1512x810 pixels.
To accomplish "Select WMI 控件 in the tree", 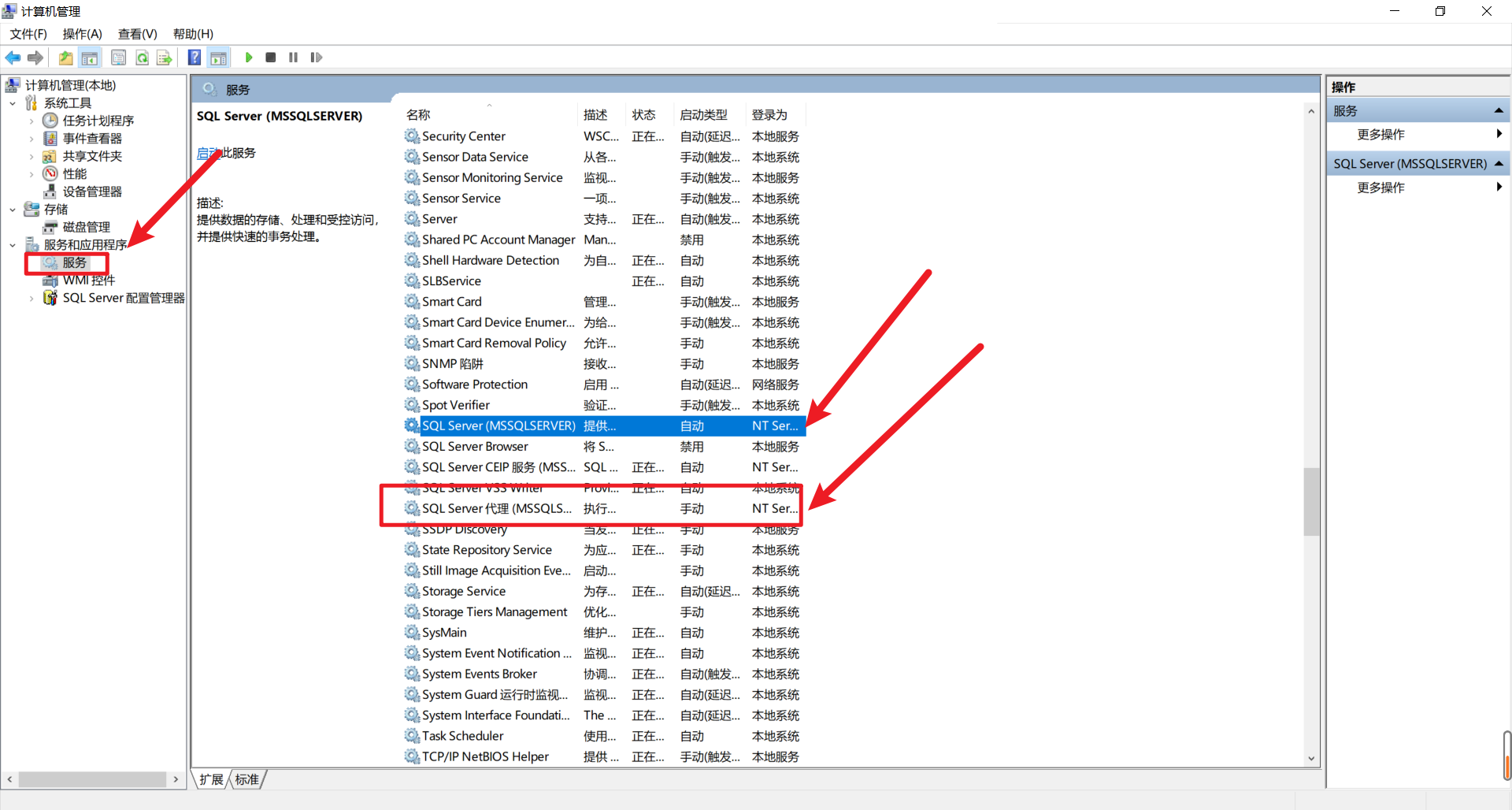I will (89, 280).
